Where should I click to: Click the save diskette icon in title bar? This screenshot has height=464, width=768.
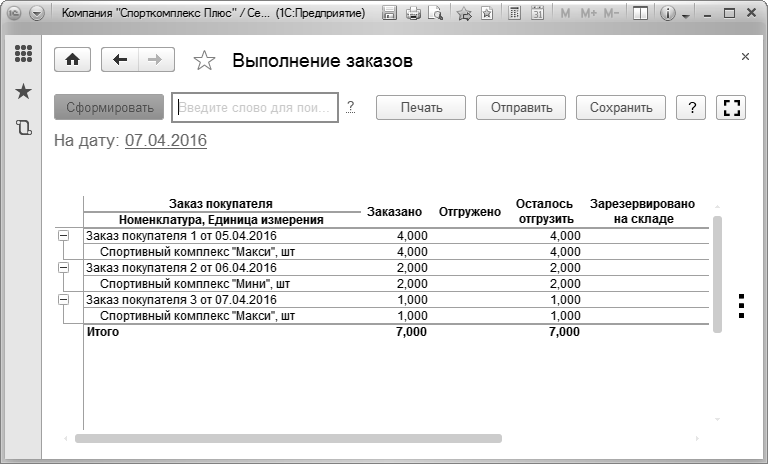point(389,13)
